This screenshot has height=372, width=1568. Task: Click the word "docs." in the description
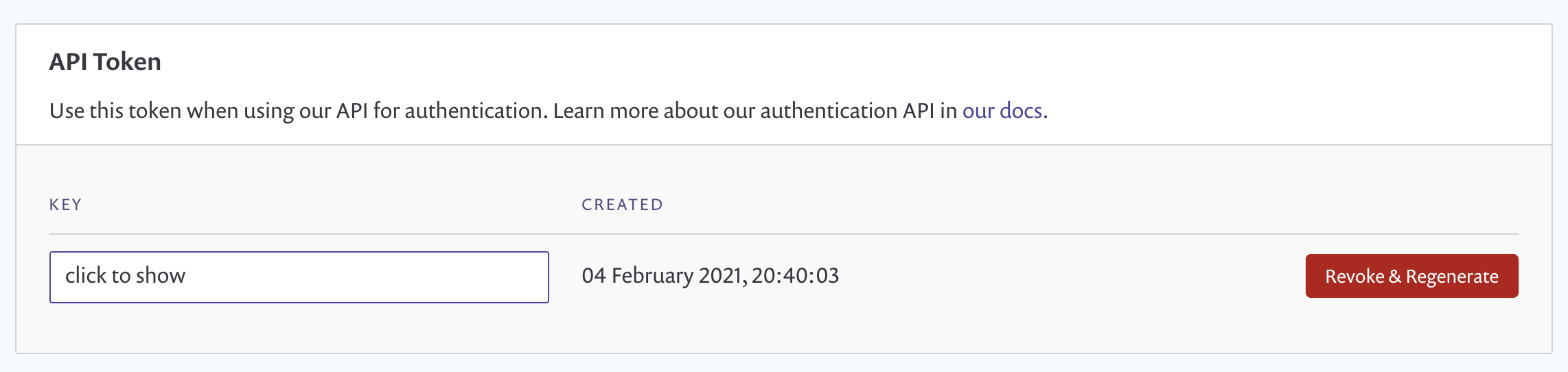point(1023,111)
